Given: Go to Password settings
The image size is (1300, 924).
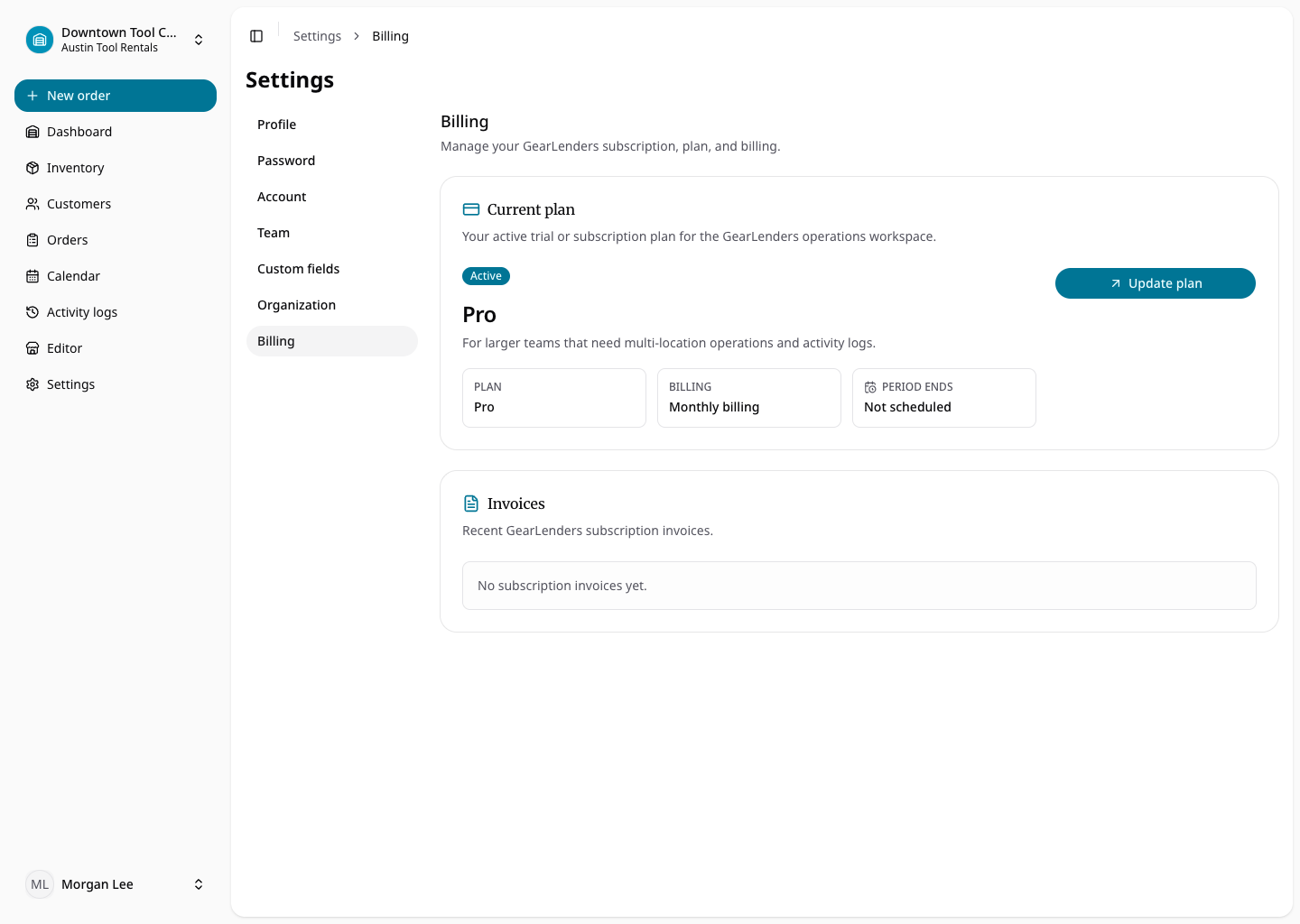Looking at the screenshot, I should point(332,161).
